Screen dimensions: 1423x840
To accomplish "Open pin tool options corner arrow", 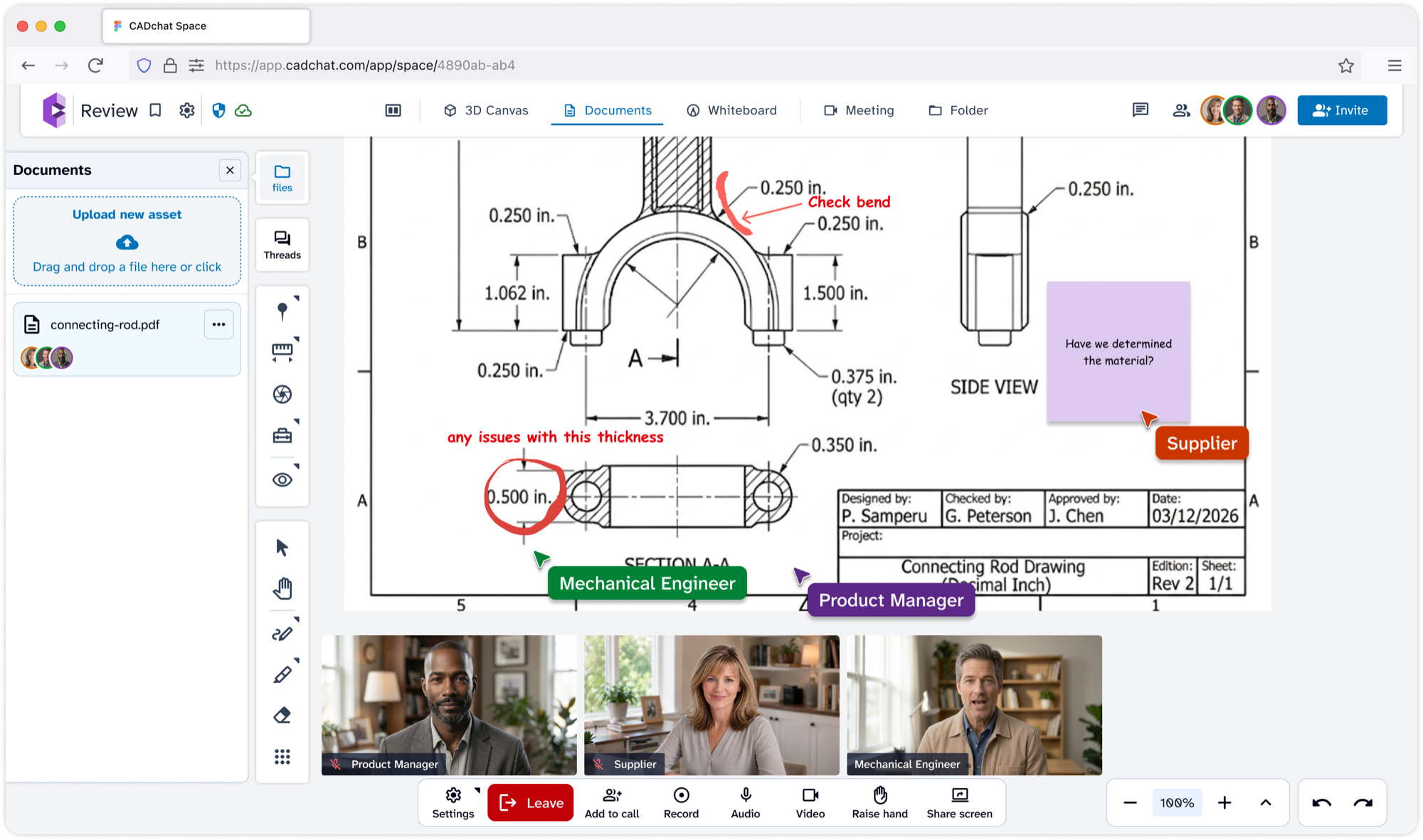I will (297, 298).
